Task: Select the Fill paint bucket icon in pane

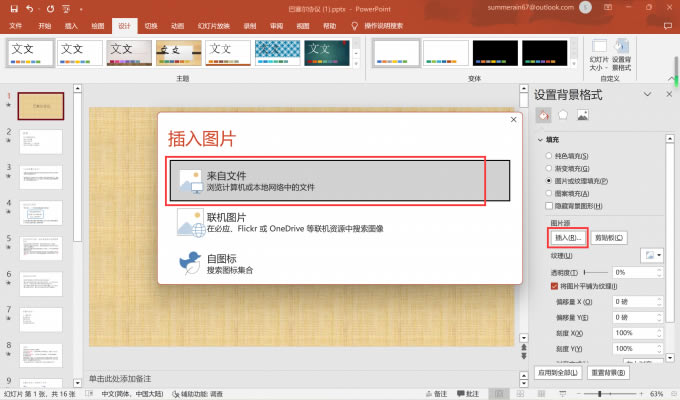Action: tap(543, 115)
